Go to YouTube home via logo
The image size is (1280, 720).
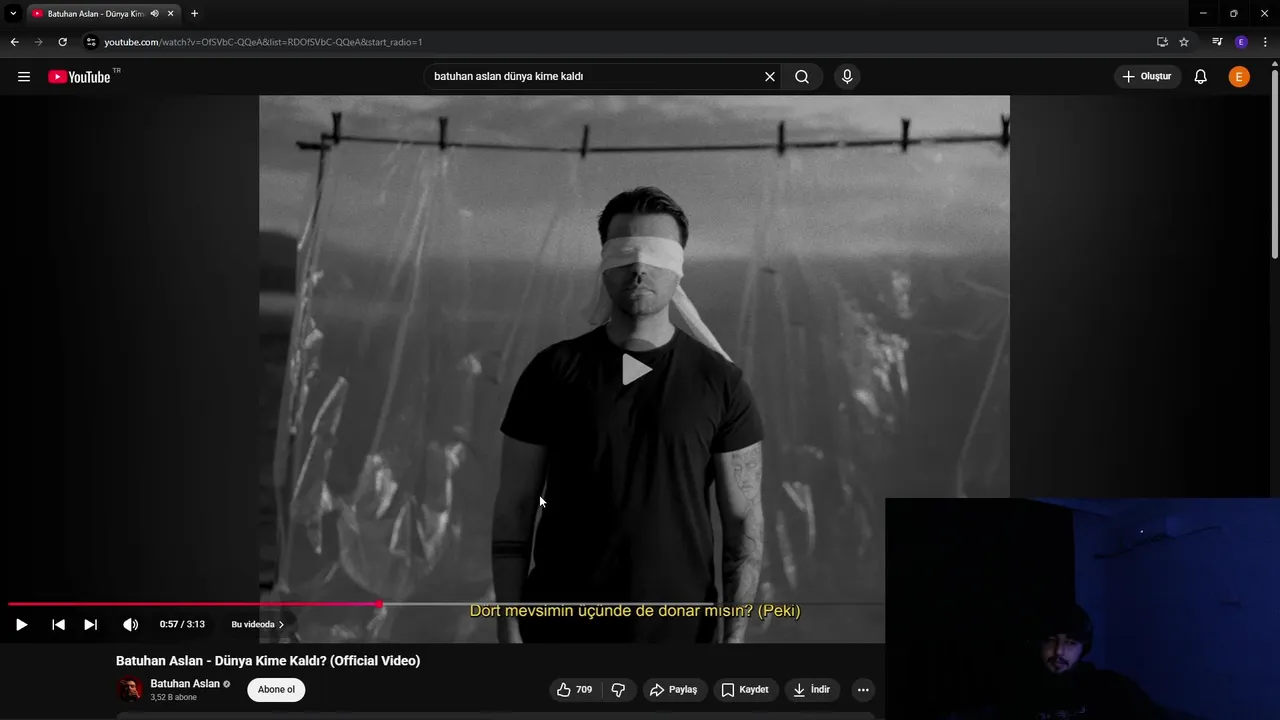[x=79, y=77]
